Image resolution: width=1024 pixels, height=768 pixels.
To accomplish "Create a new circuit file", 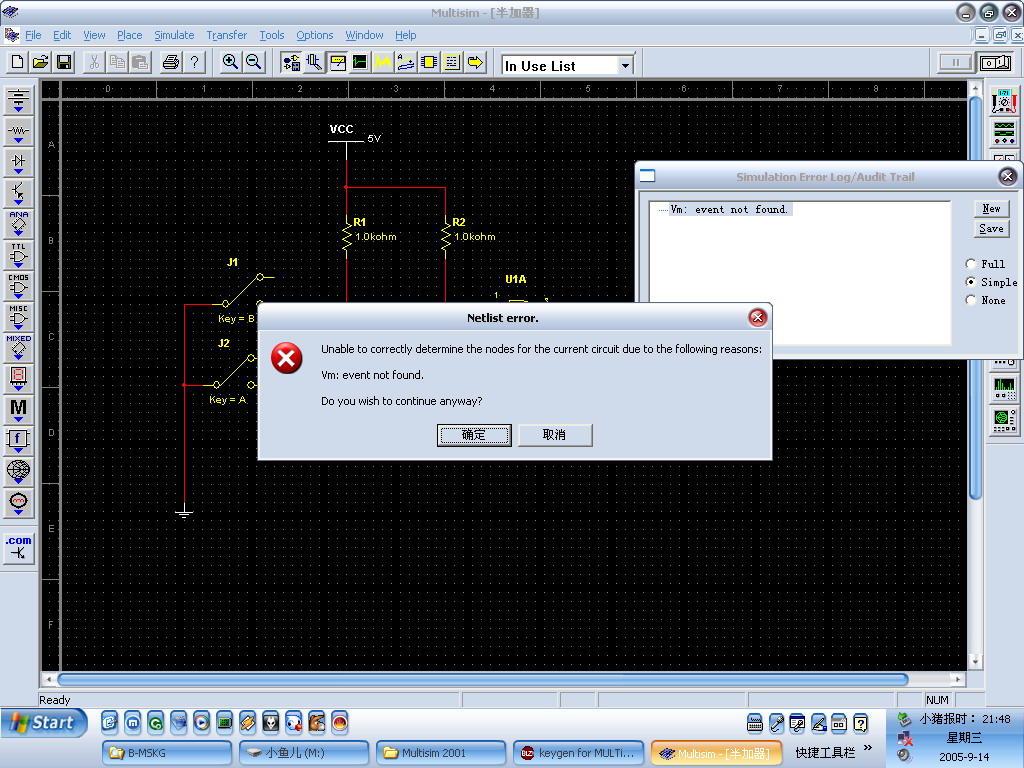I will [x=18, y=63].
